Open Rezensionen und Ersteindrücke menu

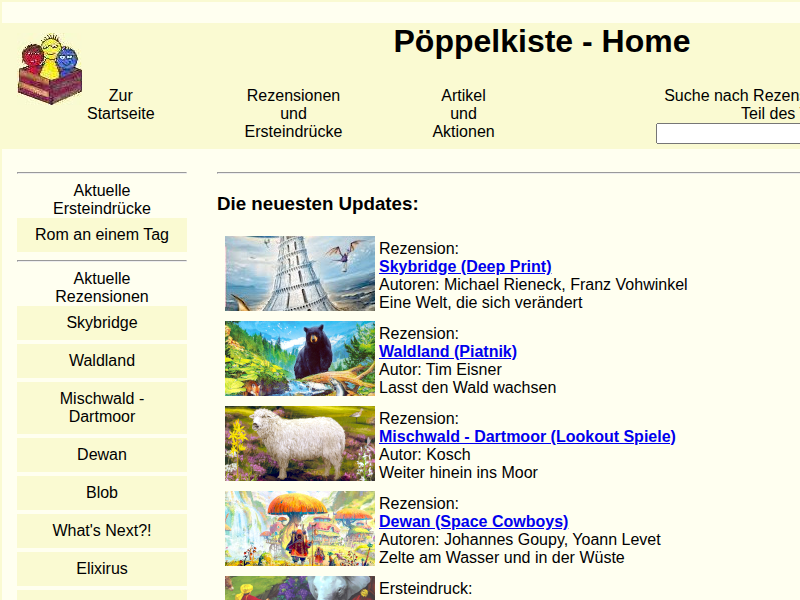[293, 114]
